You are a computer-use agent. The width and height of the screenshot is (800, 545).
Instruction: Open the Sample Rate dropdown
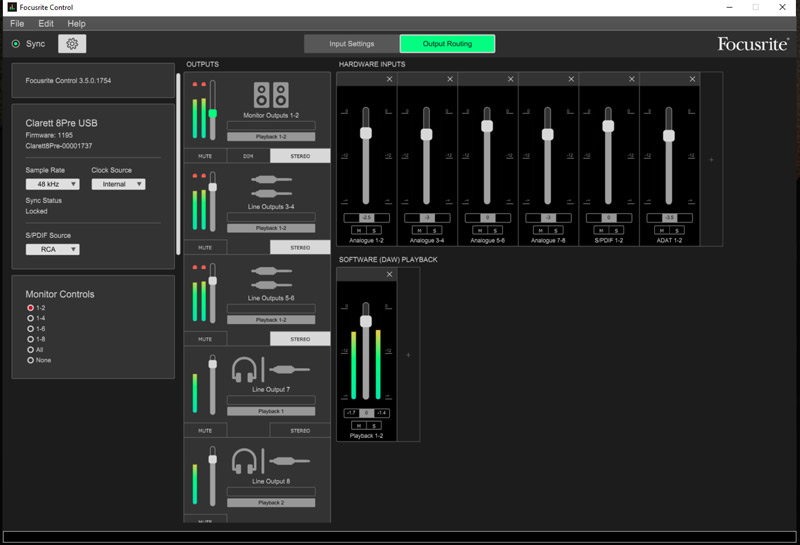53,184
